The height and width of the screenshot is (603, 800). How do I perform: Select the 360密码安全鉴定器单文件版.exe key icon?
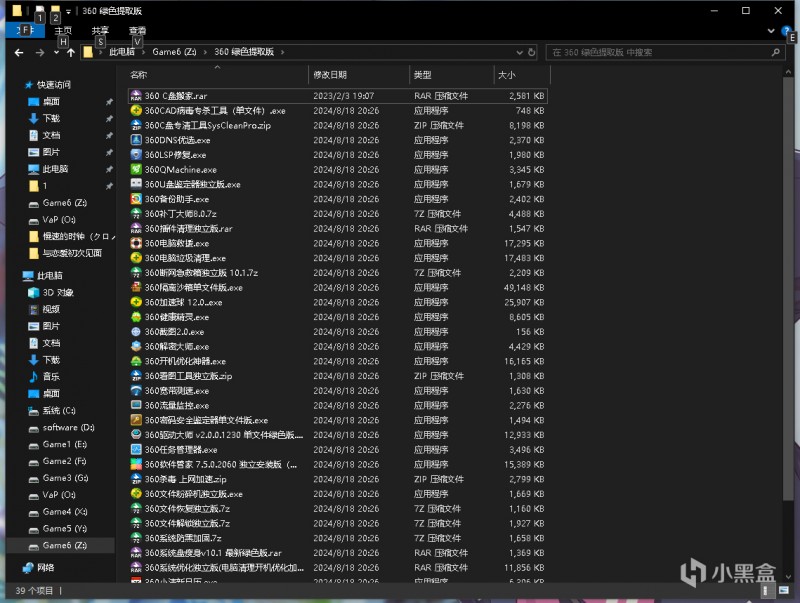point(136,420)
